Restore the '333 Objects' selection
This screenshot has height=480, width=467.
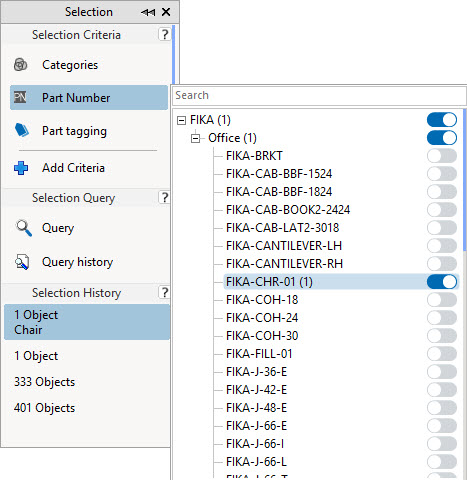tap(87, 382)
